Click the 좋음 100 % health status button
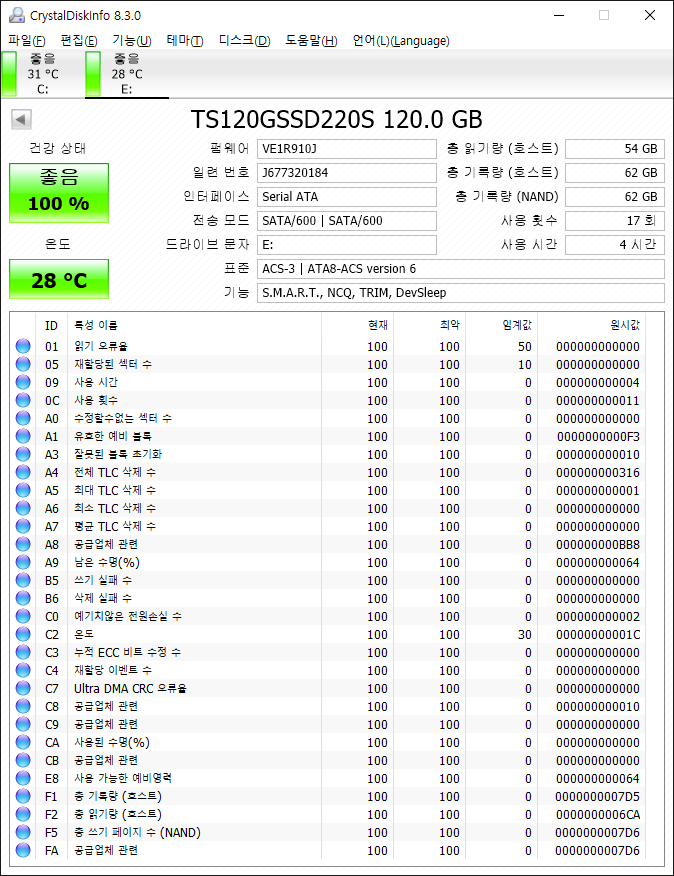The height and width of the screenshot is (876, 674). point(59,192)
